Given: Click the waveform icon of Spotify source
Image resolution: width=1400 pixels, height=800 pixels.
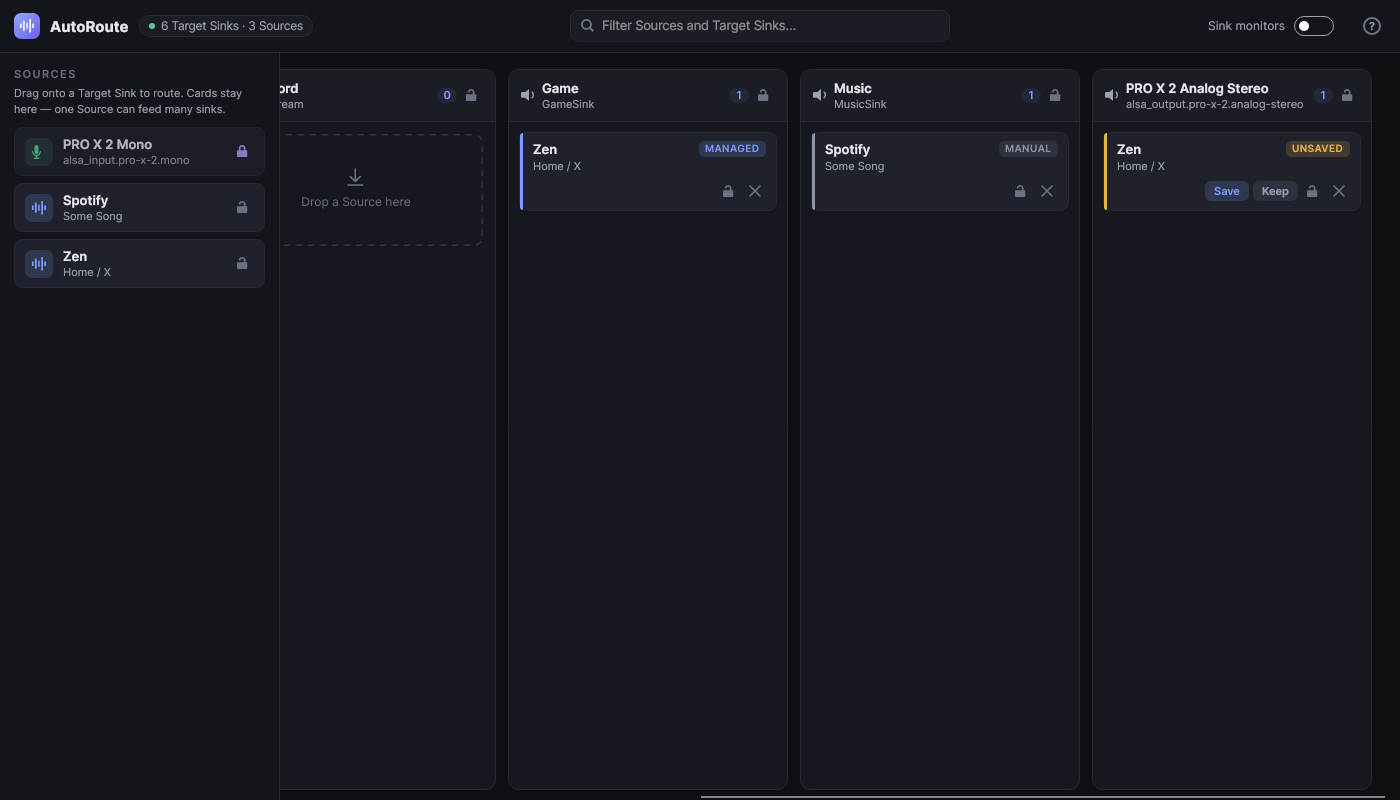Looking at the screenshot, I should (x=39, y=208).
